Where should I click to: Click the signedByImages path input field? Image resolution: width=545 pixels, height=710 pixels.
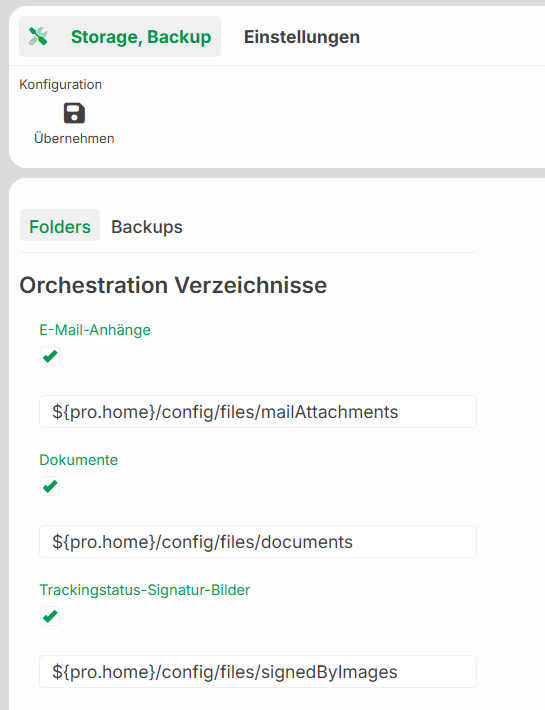[258, 672]
